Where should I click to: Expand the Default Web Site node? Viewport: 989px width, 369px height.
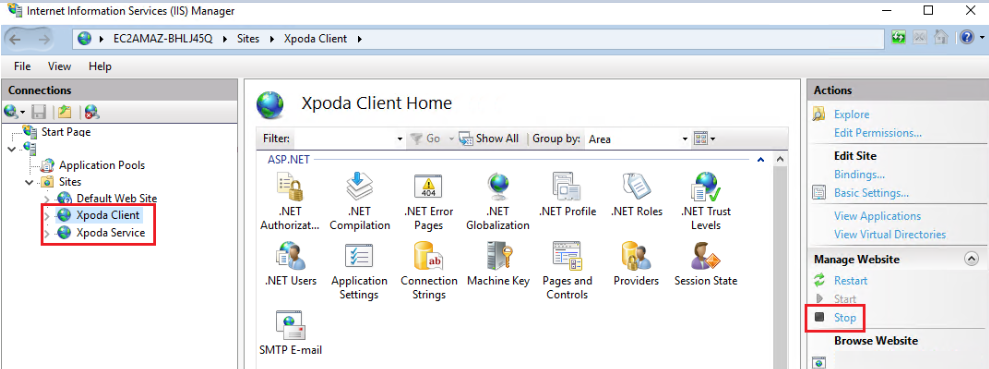pos(47,199)
